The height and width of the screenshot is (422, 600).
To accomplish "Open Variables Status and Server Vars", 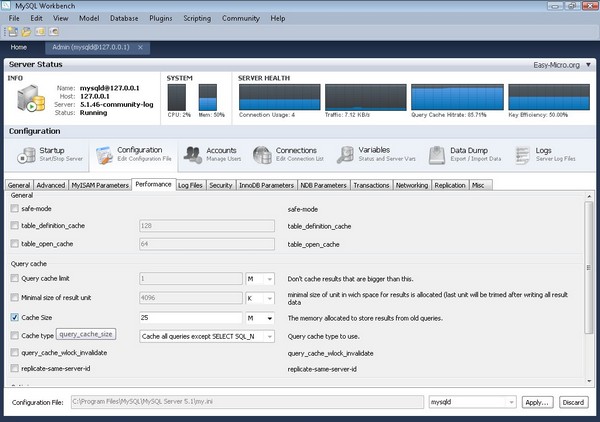I will (x=377, y=155).
